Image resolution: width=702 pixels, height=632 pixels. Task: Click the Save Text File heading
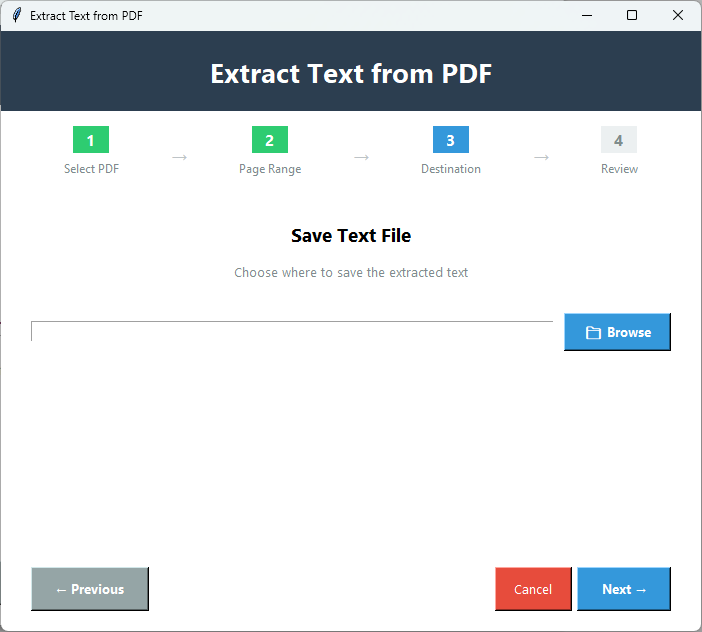coord(351,235)
